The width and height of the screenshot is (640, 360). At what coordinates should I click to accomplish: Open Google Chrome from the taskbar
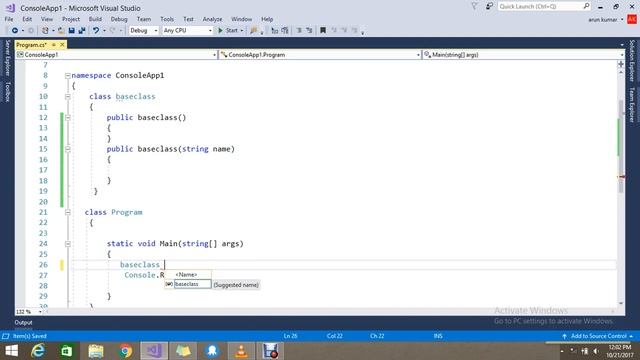point(125,351)
